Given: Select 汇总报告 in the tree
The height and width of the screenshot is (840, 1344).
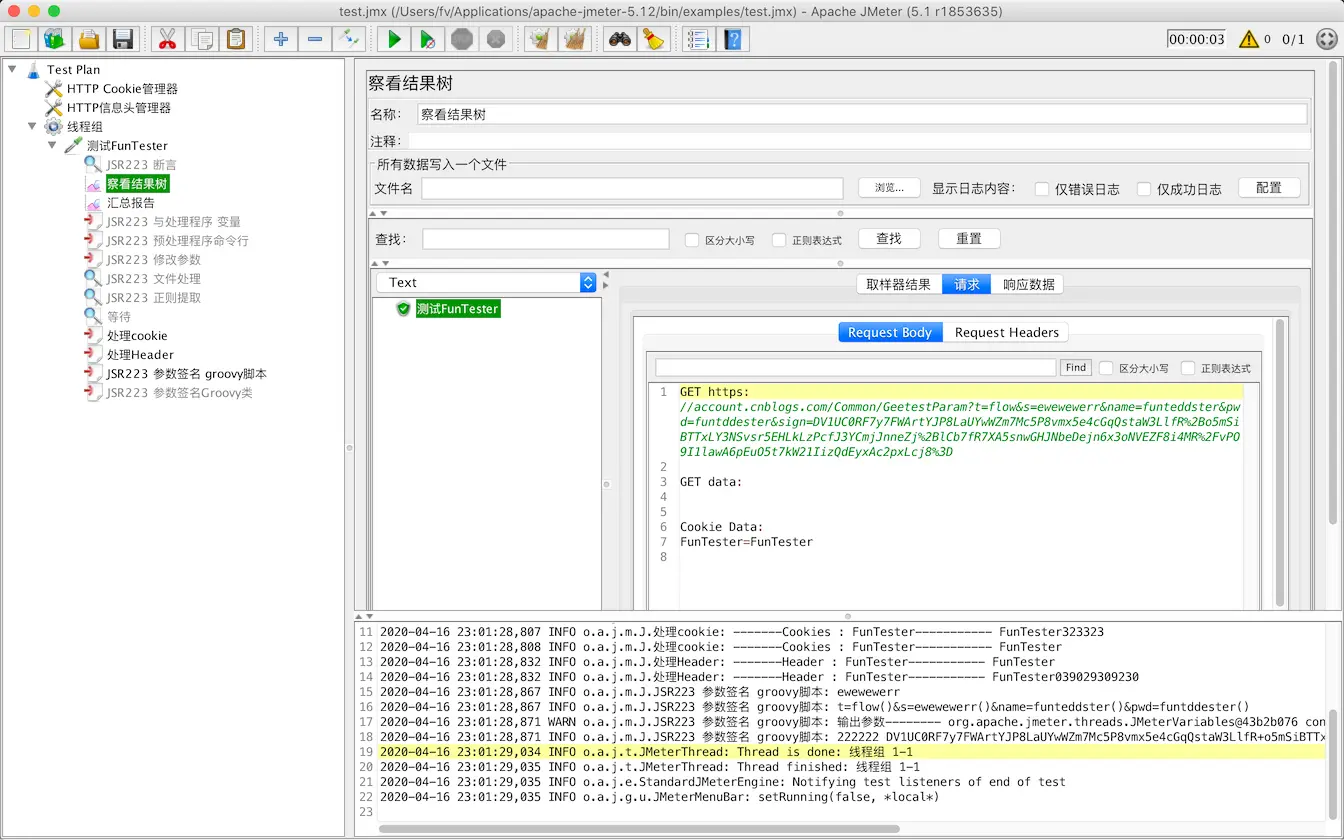Looking at the screenshot, I should click(131, 203).
